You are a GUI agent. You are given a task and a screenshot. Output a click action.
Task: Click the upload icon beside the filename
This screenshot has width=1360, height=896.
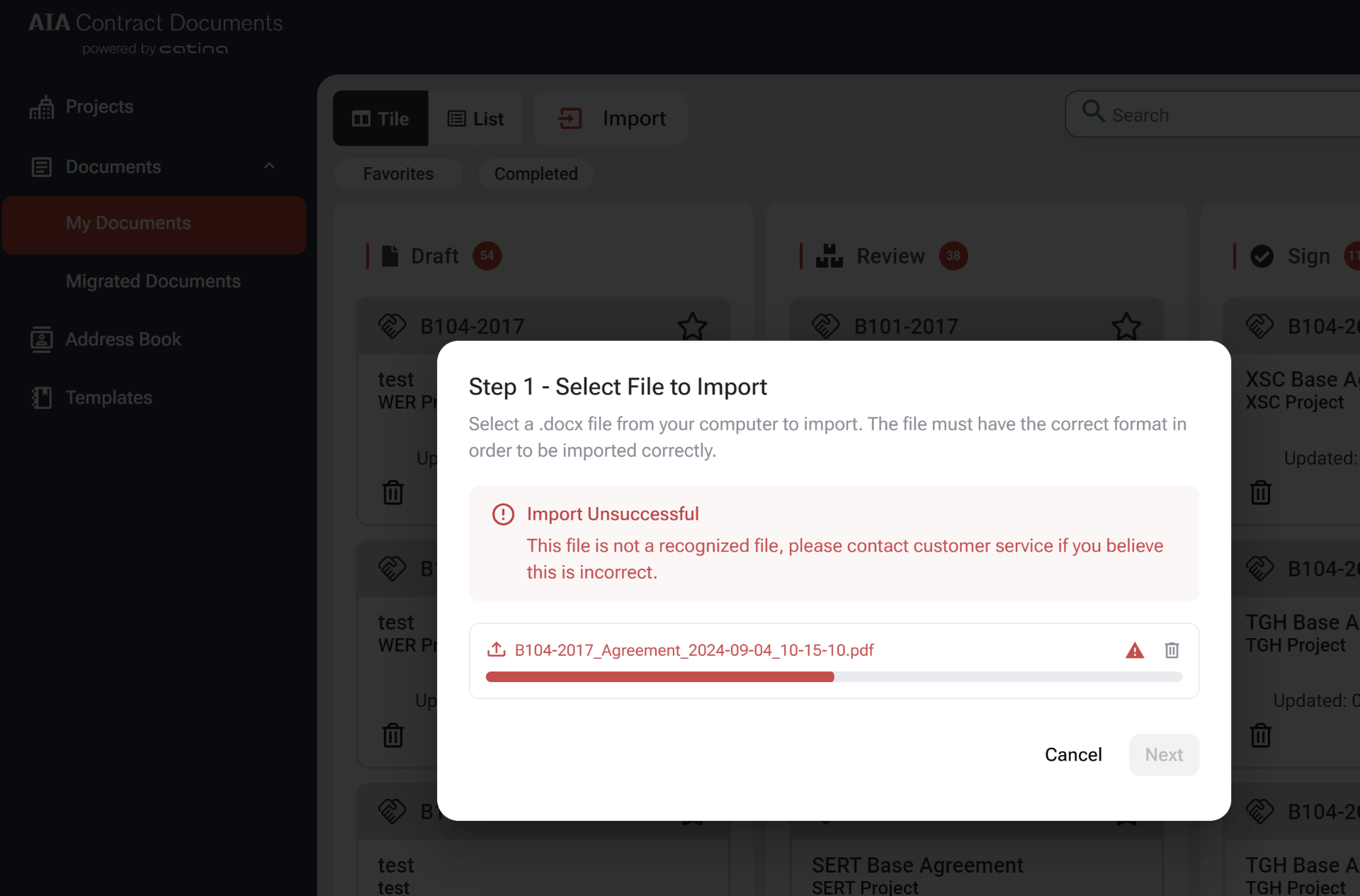[497, 650]
